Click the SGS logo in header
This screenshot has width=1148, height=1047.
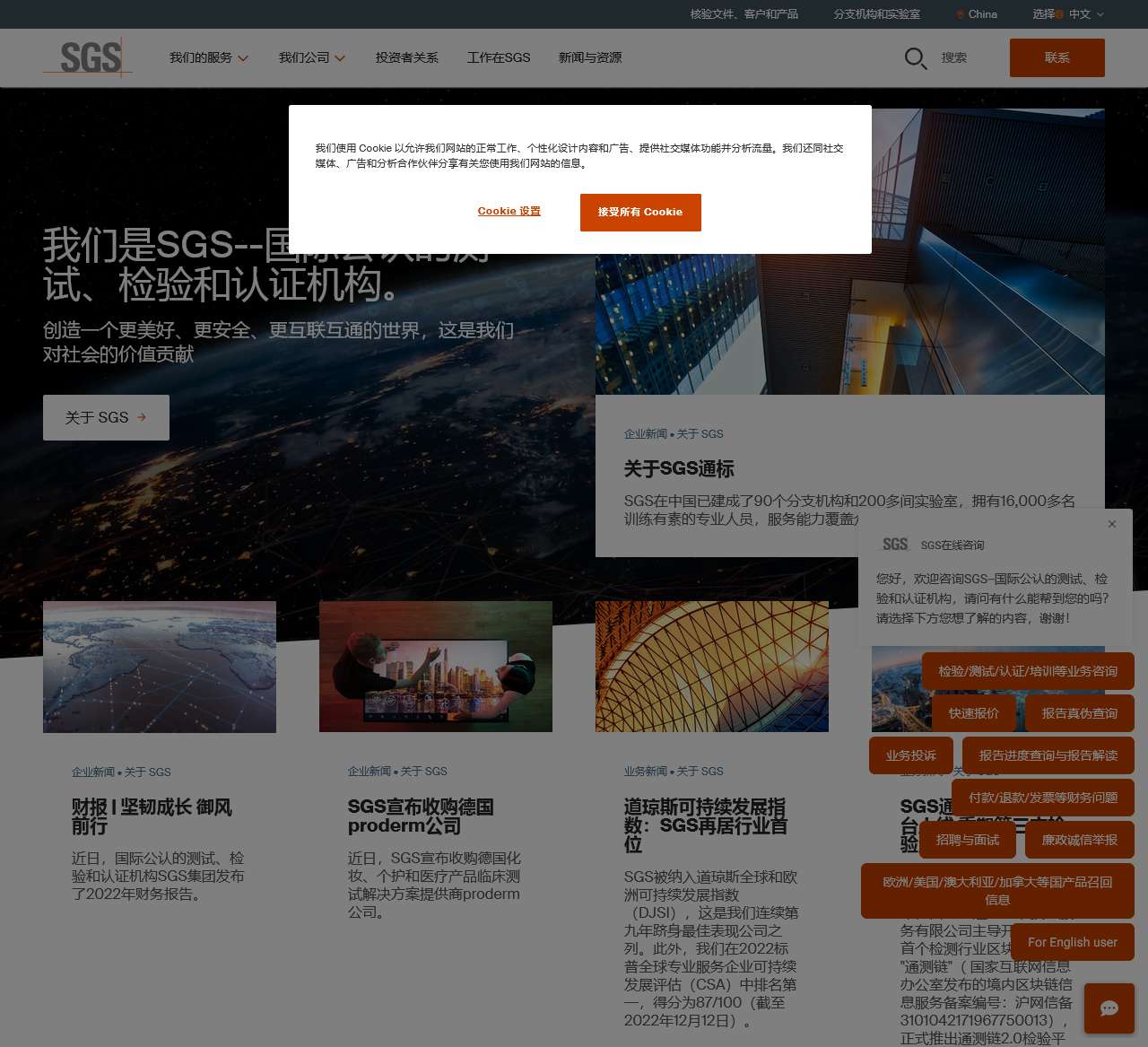[89, 57]
